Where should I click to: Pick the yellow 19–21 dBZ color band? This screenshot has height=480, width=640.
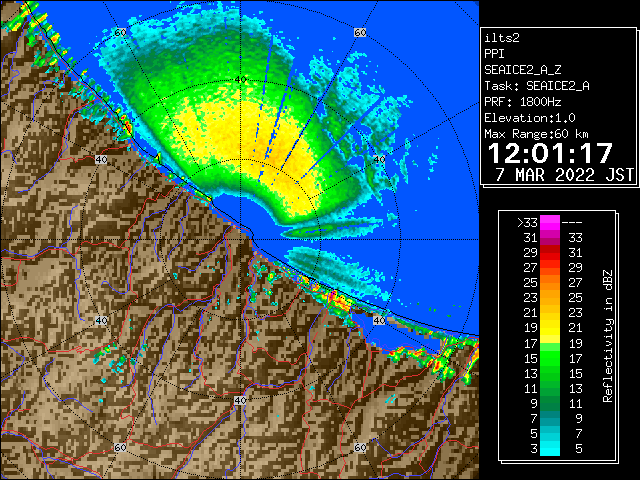[x=550, y=328]
